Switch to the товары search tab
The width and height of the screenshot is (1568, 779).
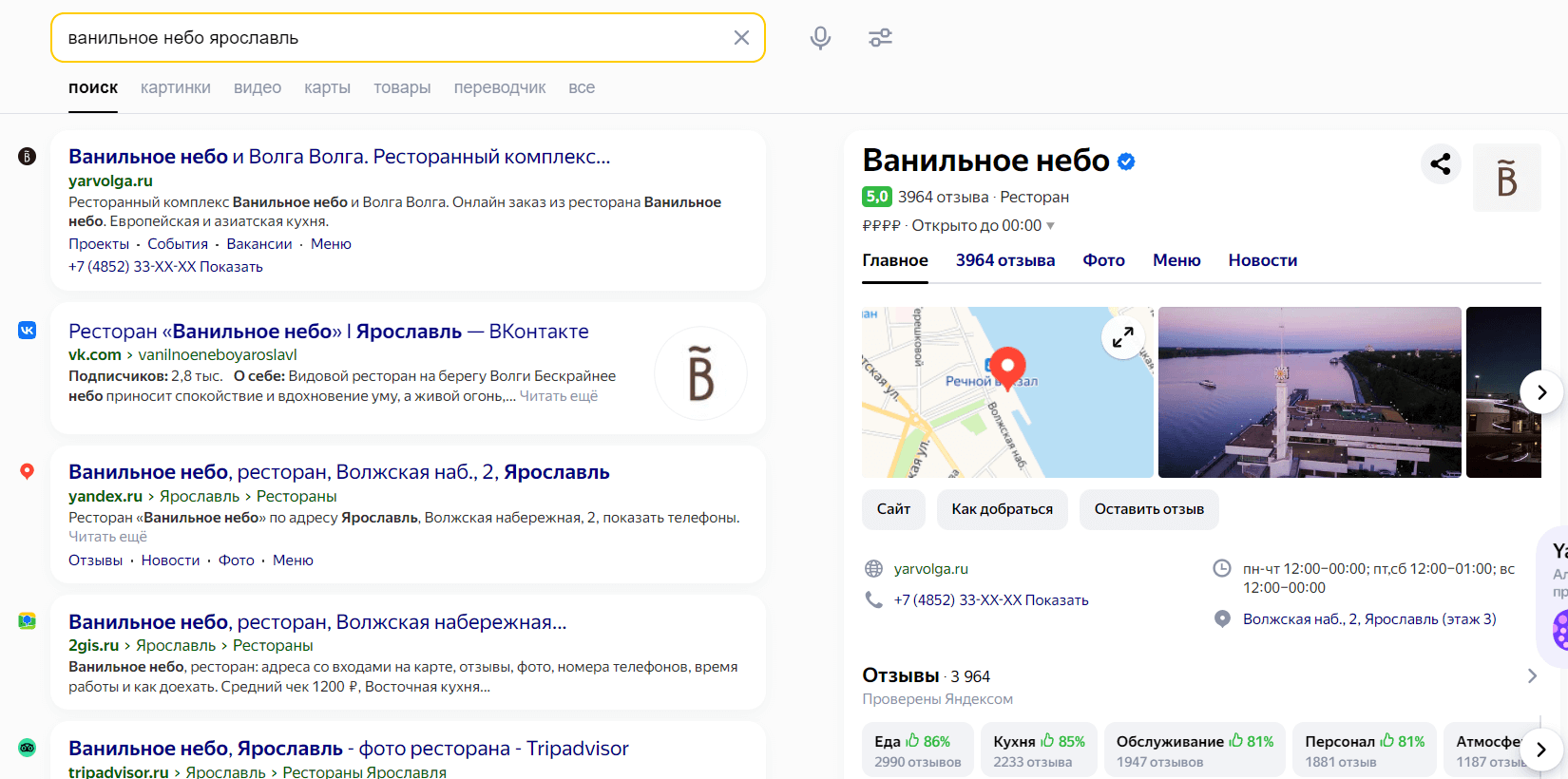click(x=402, y=87)
